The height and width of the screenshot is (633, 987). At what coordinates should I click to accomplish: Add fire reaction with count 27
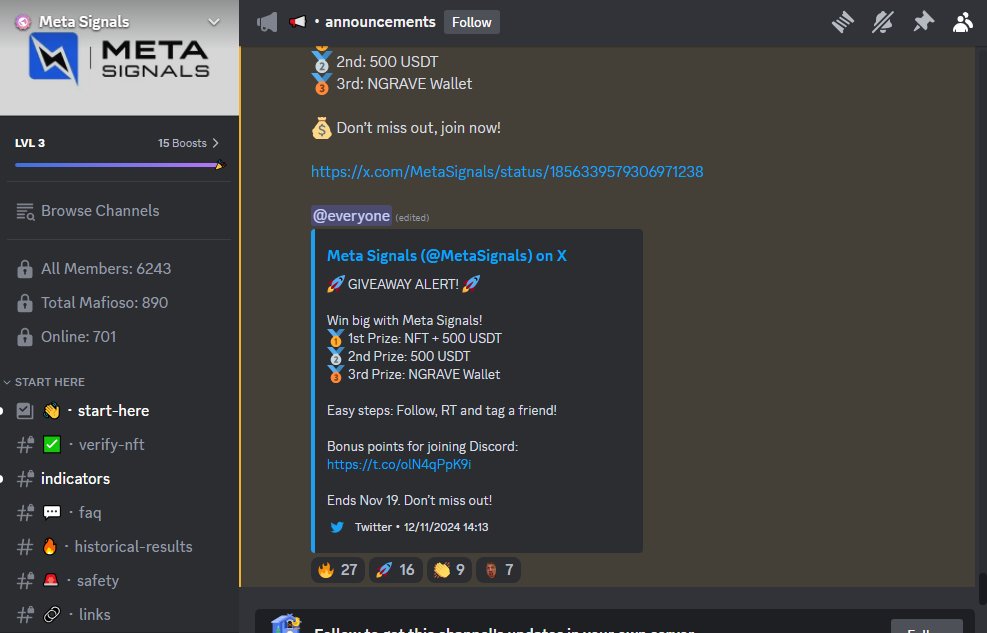coord(337,570)
